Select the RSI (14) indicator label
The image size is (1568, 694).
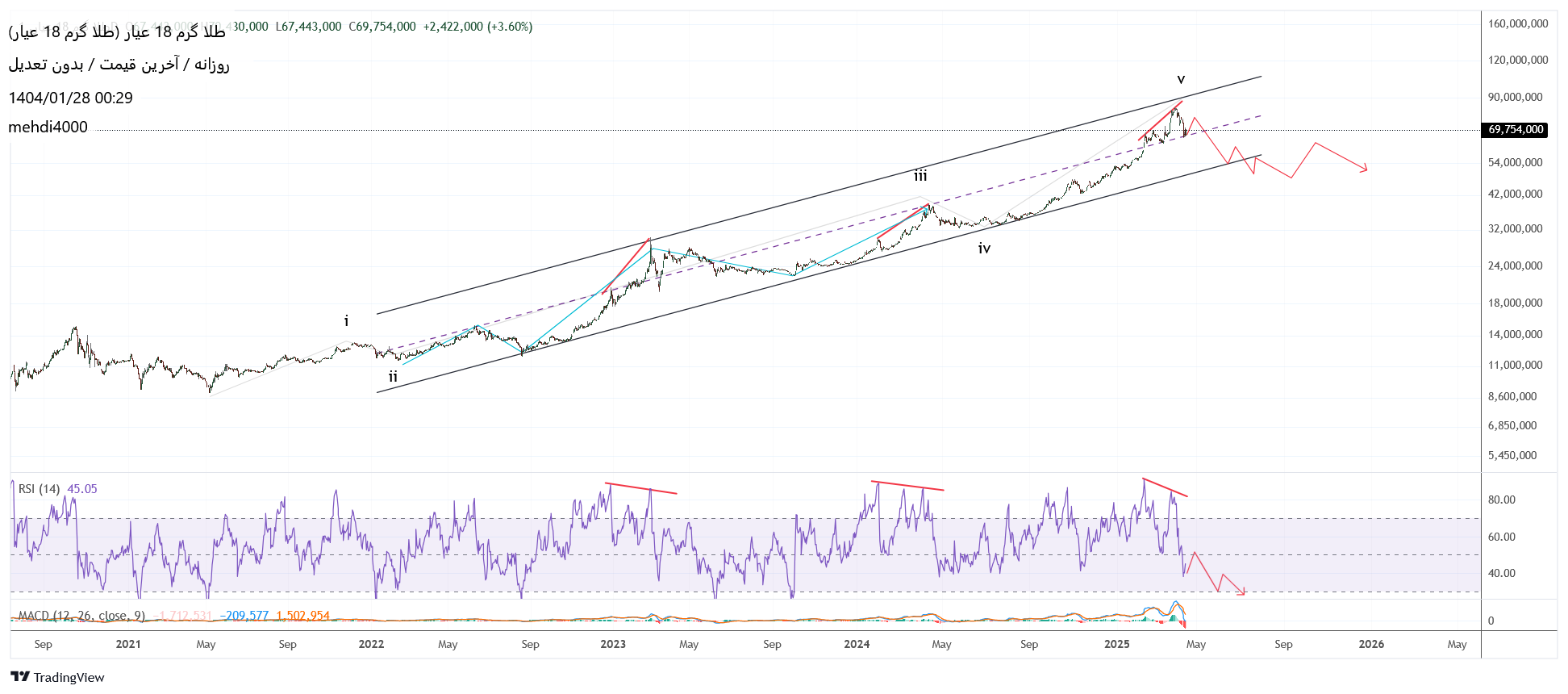click(x=39, y=489)
